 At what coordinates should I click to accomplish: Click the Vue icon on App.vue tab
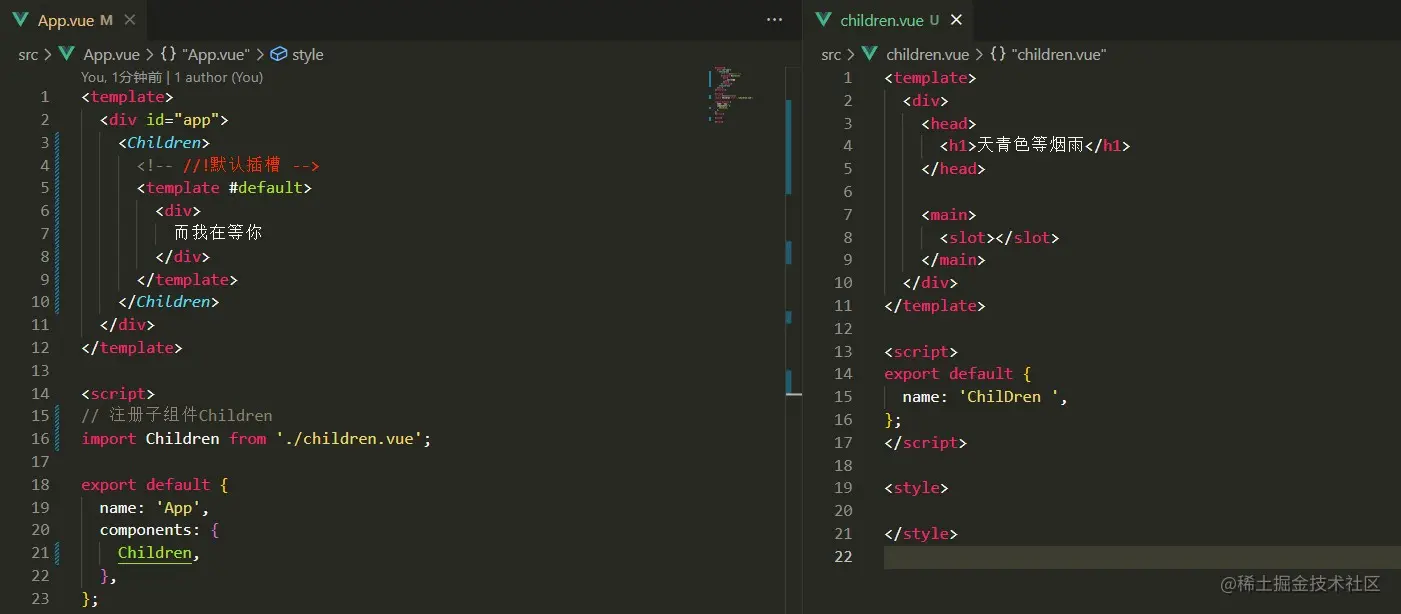(20, 20)
